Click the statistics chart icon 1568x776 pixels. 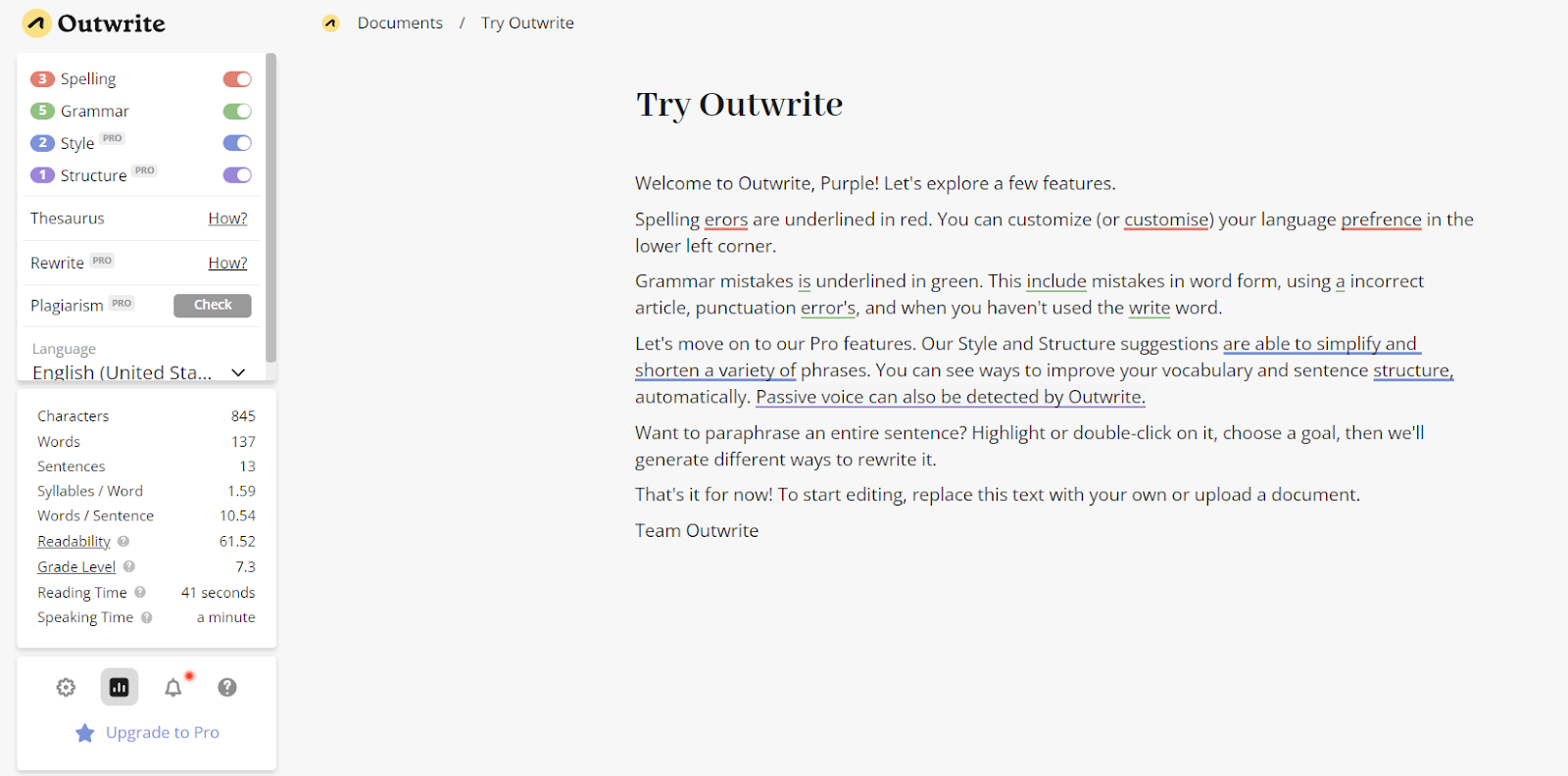coord(120,688)
